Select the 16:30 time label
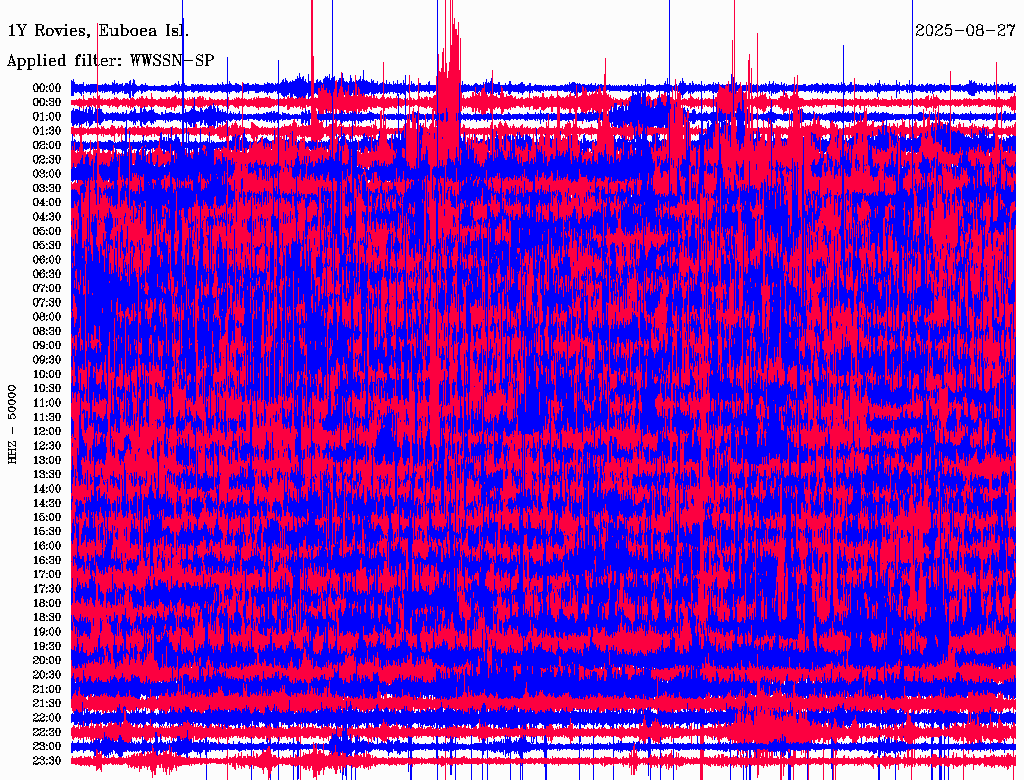 [x=47, y=560]
